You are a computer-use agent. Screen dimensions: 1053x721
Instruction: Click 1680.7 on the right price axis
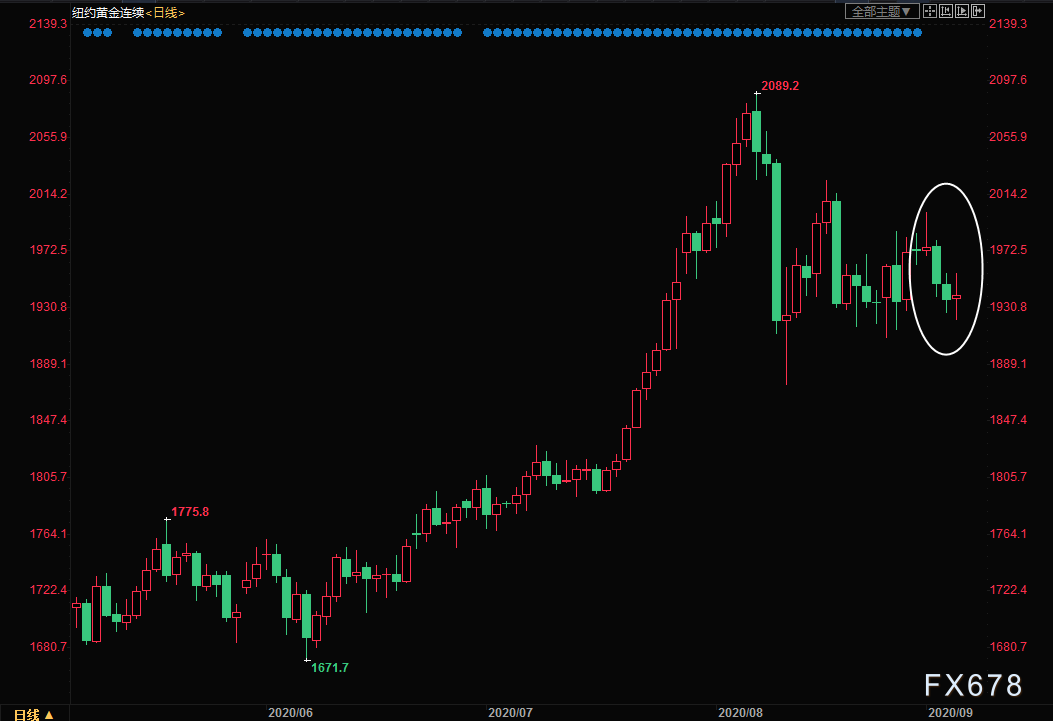1008,647
